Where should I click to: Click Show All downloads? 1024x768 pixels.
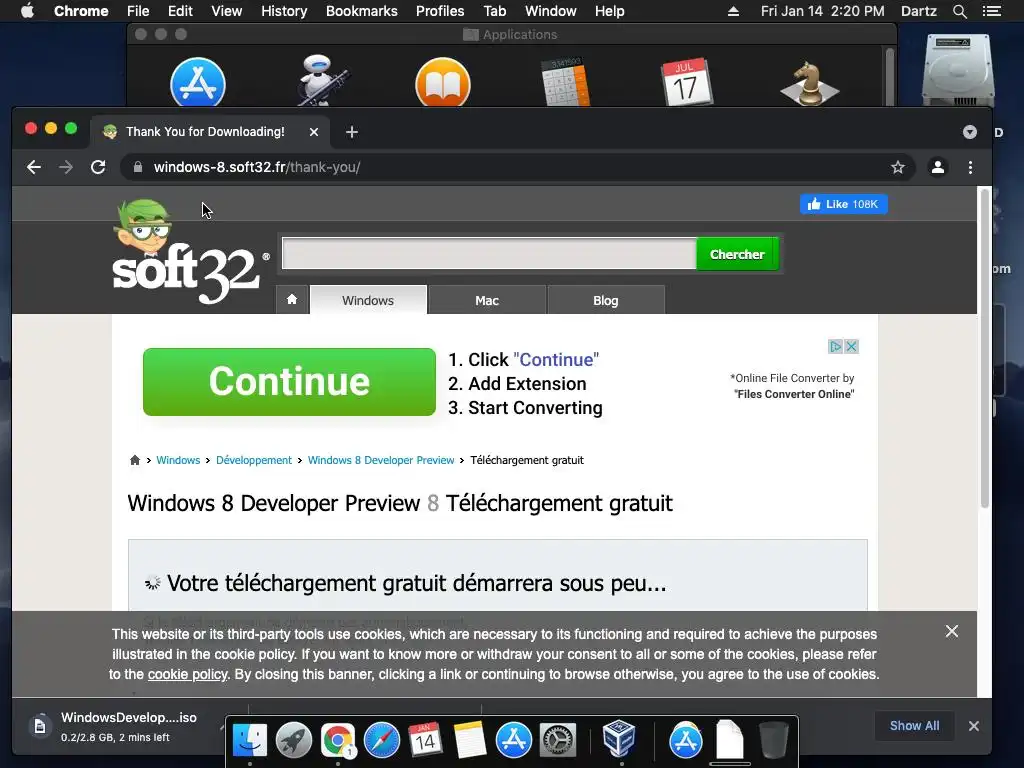click(914, 726)
